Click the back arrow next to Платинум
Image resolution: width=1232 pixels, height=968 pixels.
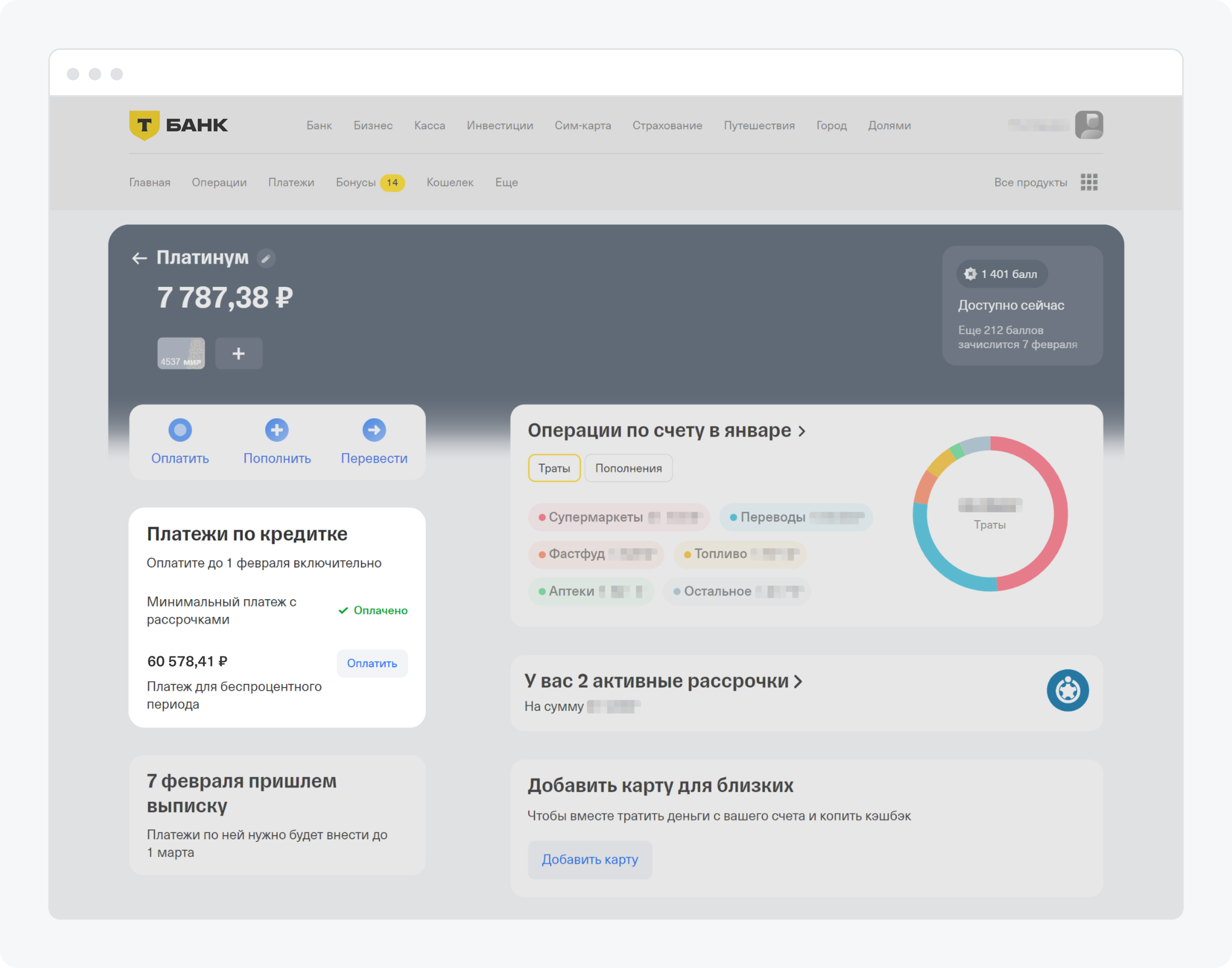[139, 259]
